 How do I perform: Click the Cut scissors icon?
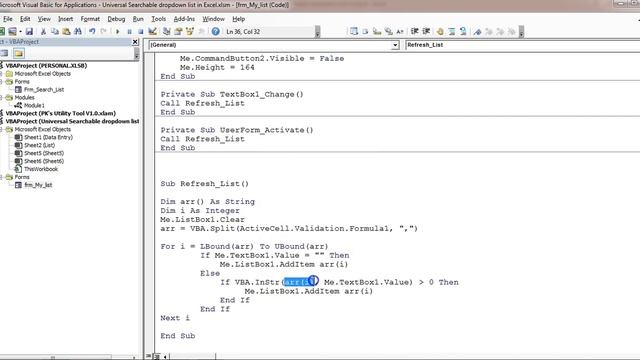[43, 31]
